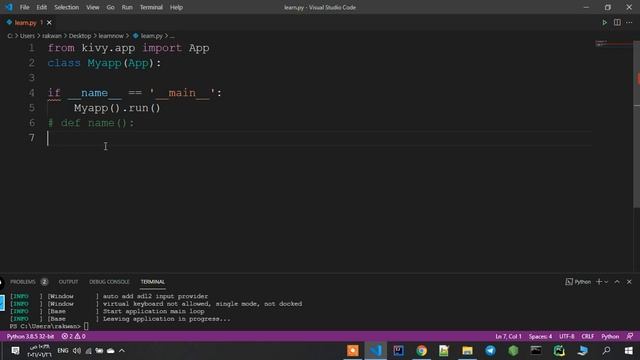
Task: Click errors and warnings count in status bar
Action: coord(73,336)
